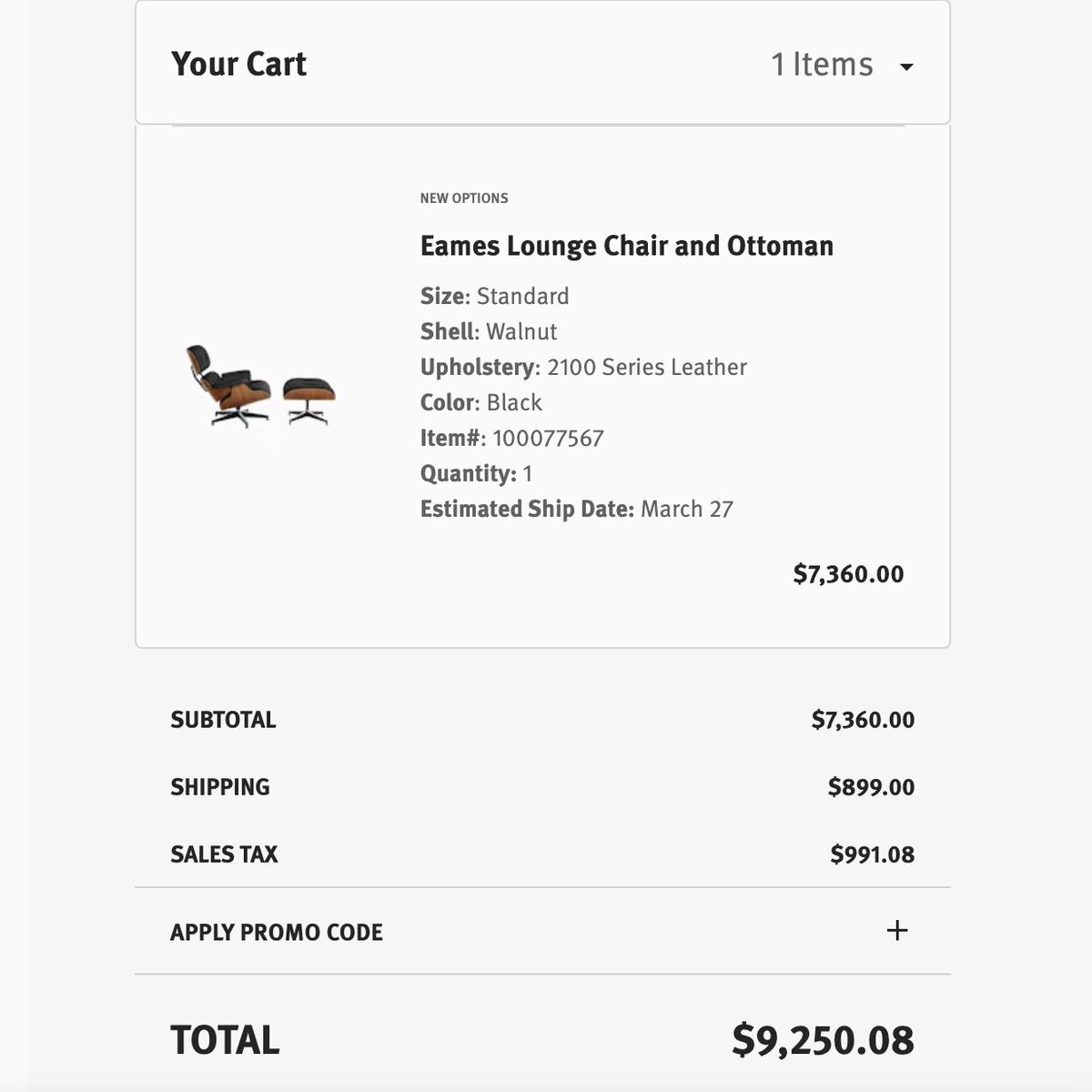Collapse the cart with the caret arrow
This screenshot has width=1092, height=1092.
(x=905, y=66)
